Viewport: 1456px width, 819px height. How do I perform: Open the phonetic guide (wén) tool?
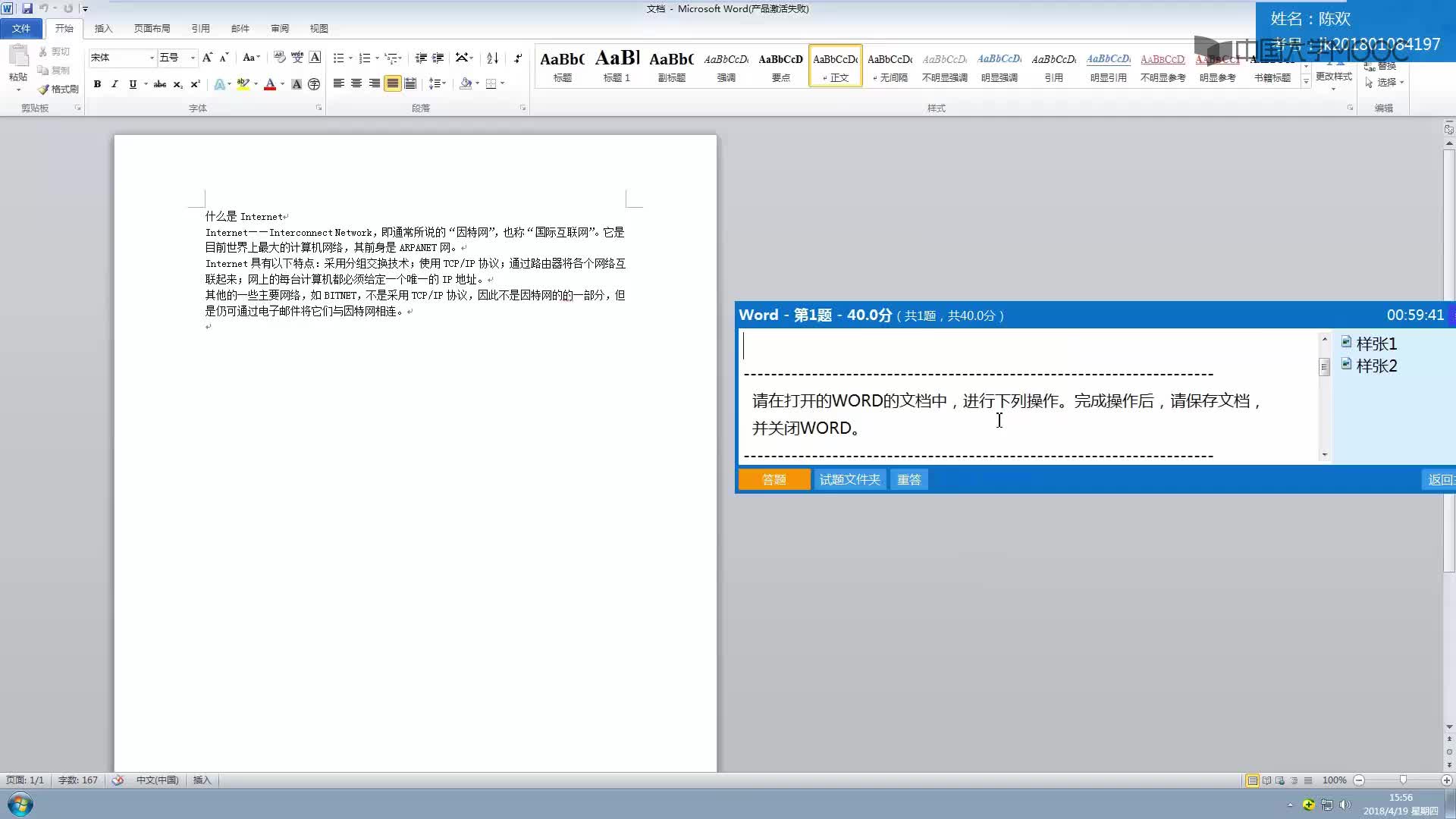(297, 58)
